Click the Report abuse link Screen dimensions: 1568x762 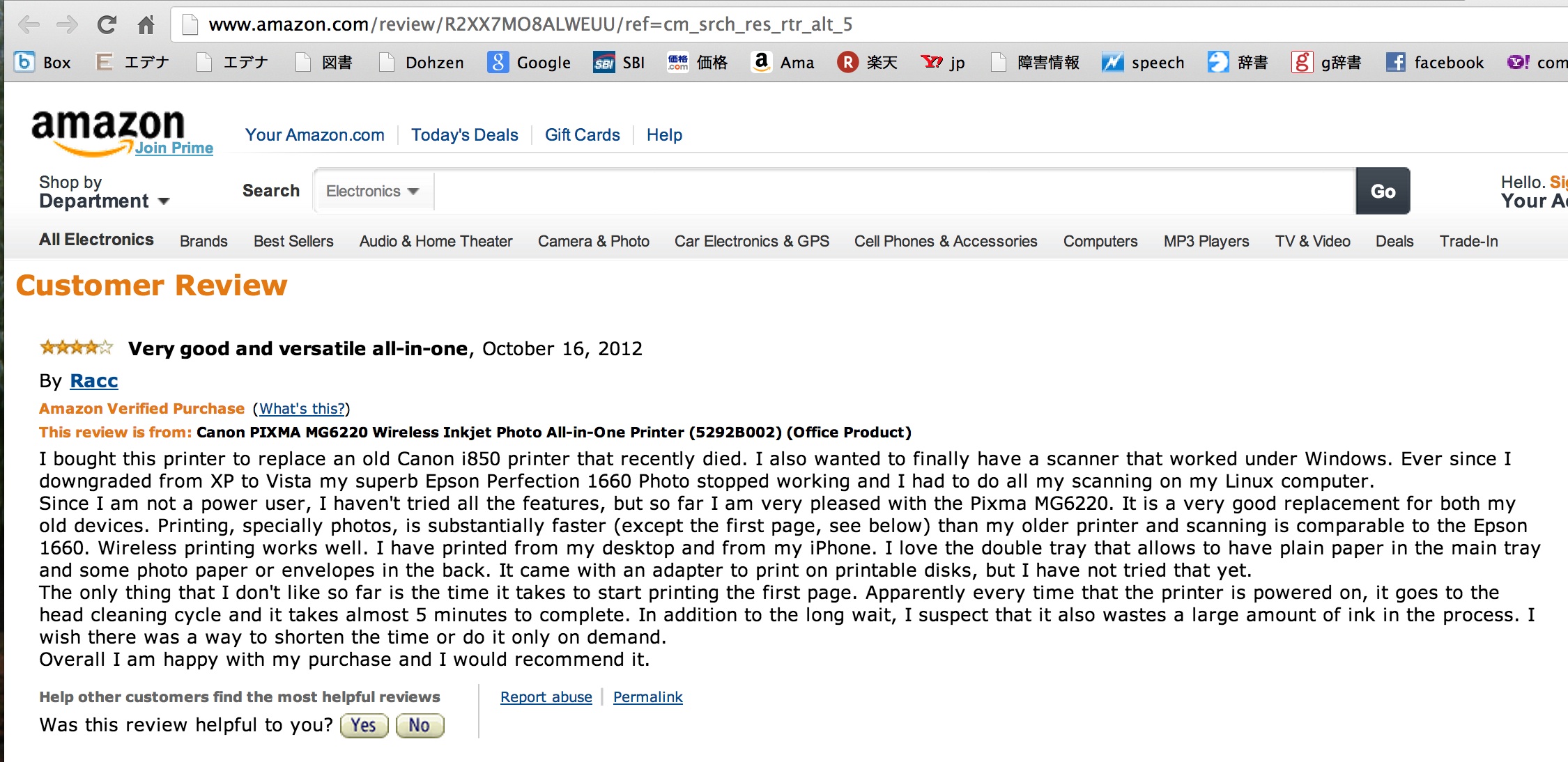pyautogui.click(x=546, y=697)
